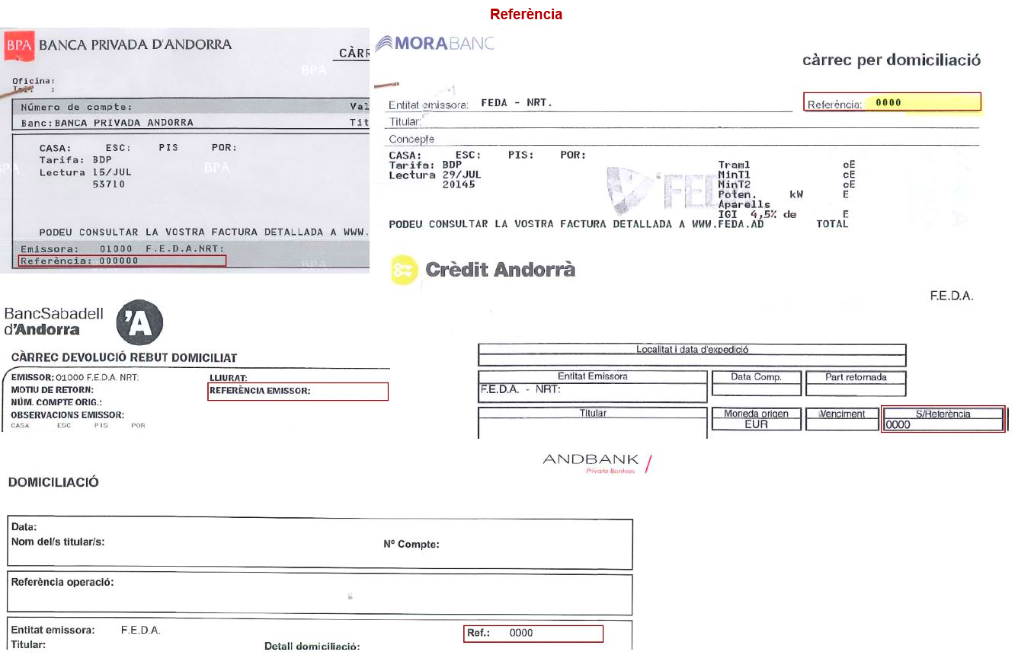Image resolution: width=1013 pixels, height=654 pixels.
Task: Click the 'Referència operació' field in Andbank form
Action: (319, 594)
